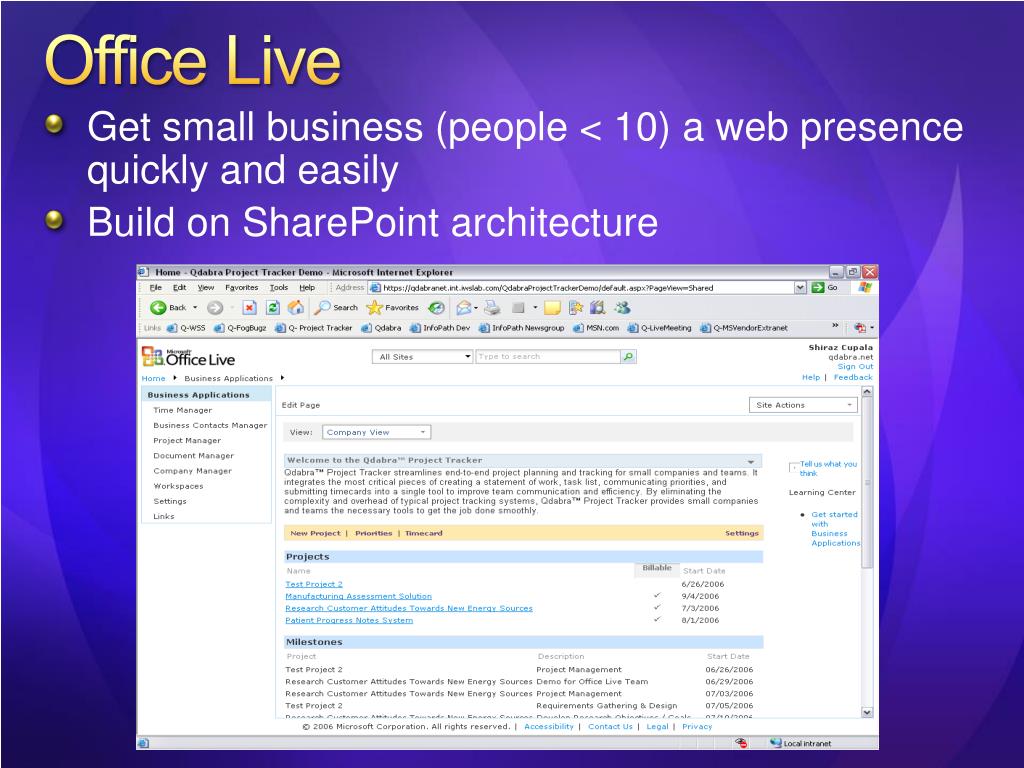The image size is (1024, 768).
Task: Click the Forward arrow icon
Action: (214, 308)
